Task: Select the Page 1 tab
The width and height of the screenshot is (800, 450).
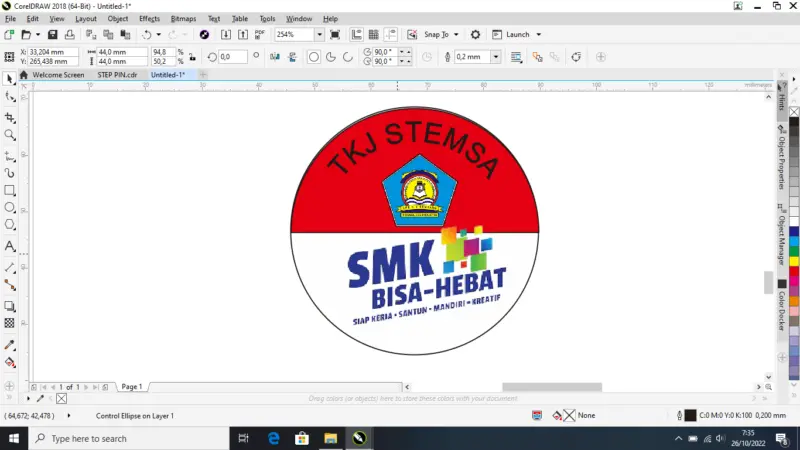Action: point(132,387)
